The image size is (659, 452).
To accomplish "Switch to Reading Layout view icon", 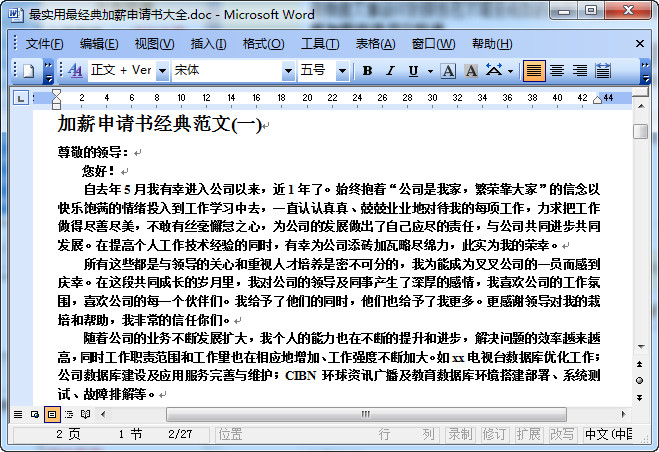I will click(85, 415).
